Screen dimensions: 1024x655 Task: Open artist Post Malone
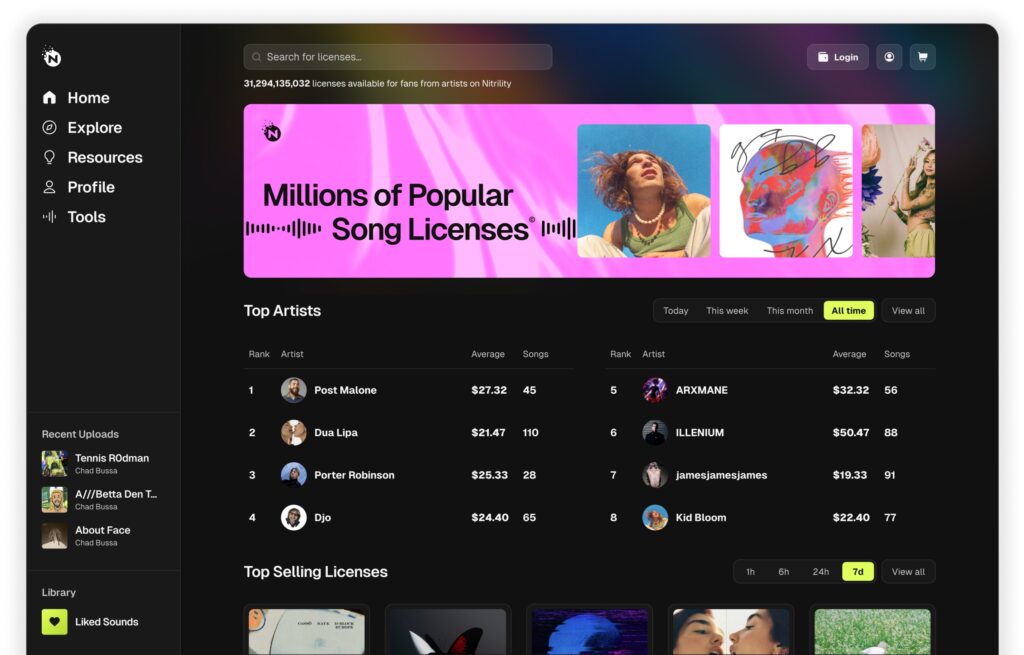(345, 390)
